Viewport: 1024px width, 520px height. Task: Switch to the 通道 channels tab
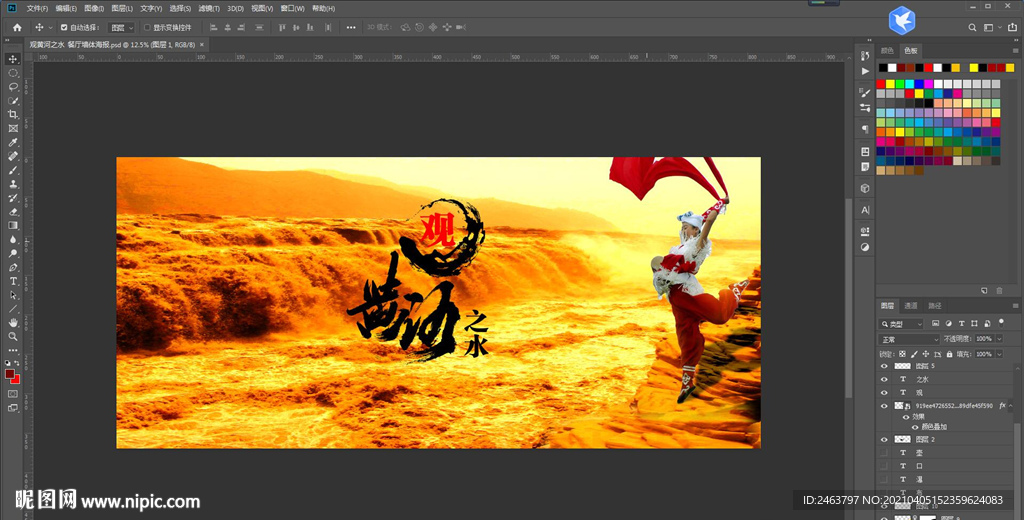pos(911,306)
